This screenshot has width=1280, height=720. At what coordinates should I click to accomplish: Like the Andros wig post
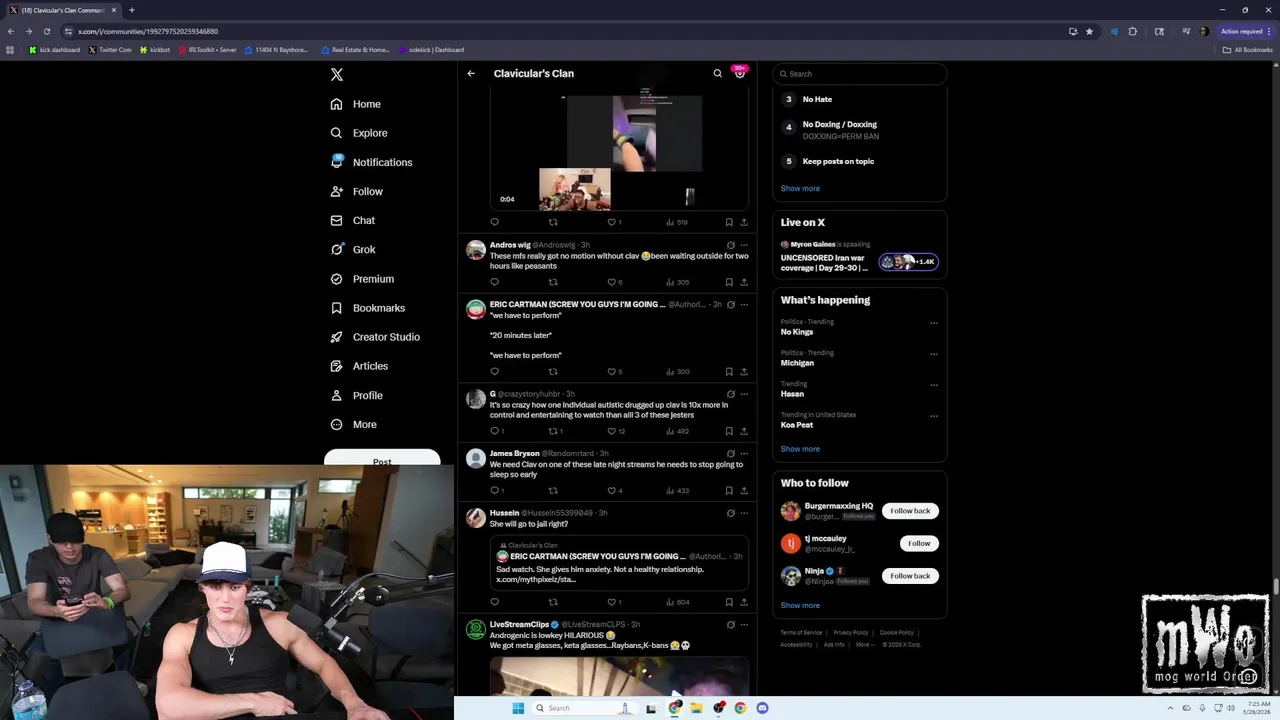(611, 282)
